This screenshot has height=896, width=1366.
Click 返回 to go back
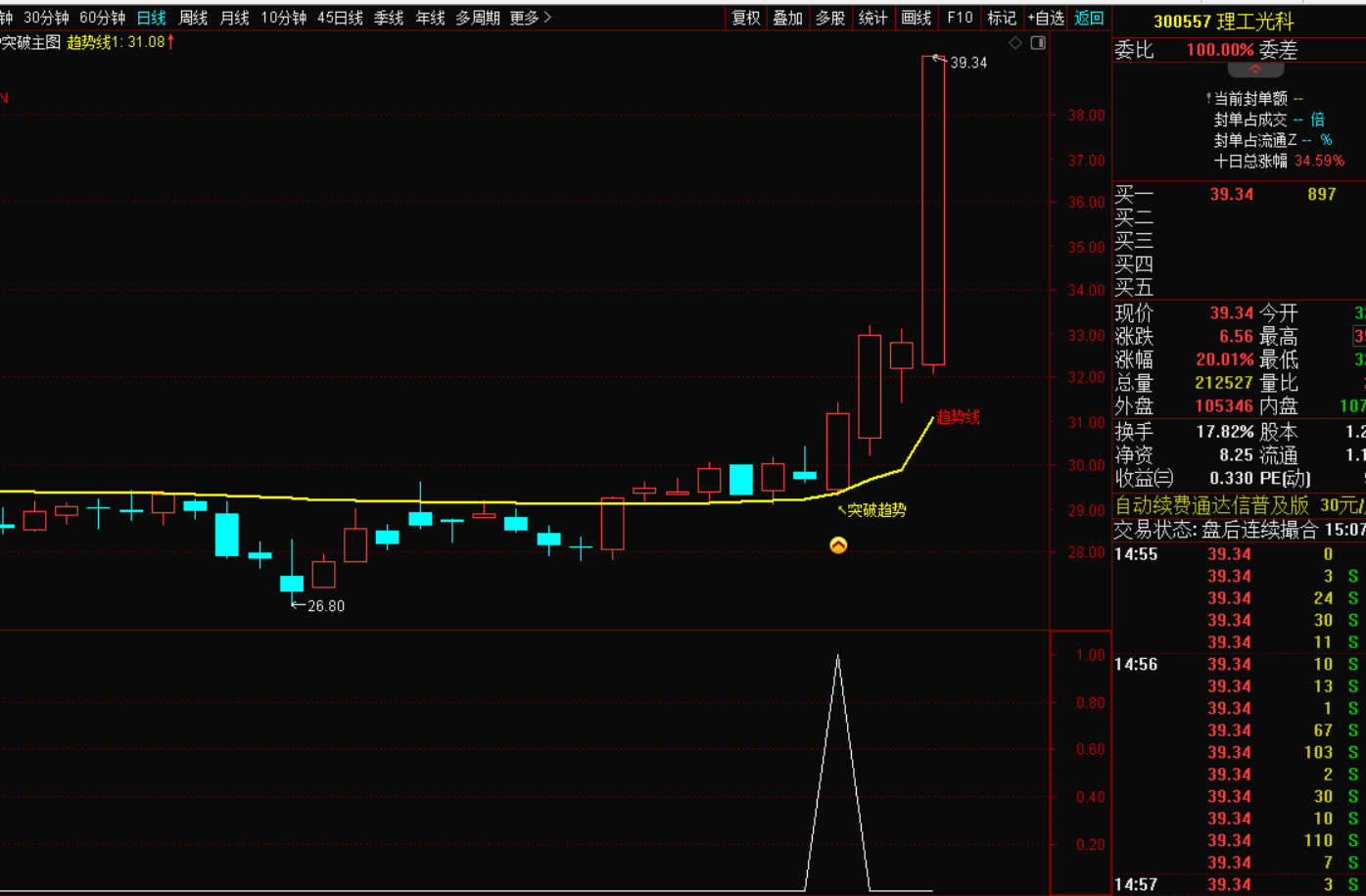1089,18
